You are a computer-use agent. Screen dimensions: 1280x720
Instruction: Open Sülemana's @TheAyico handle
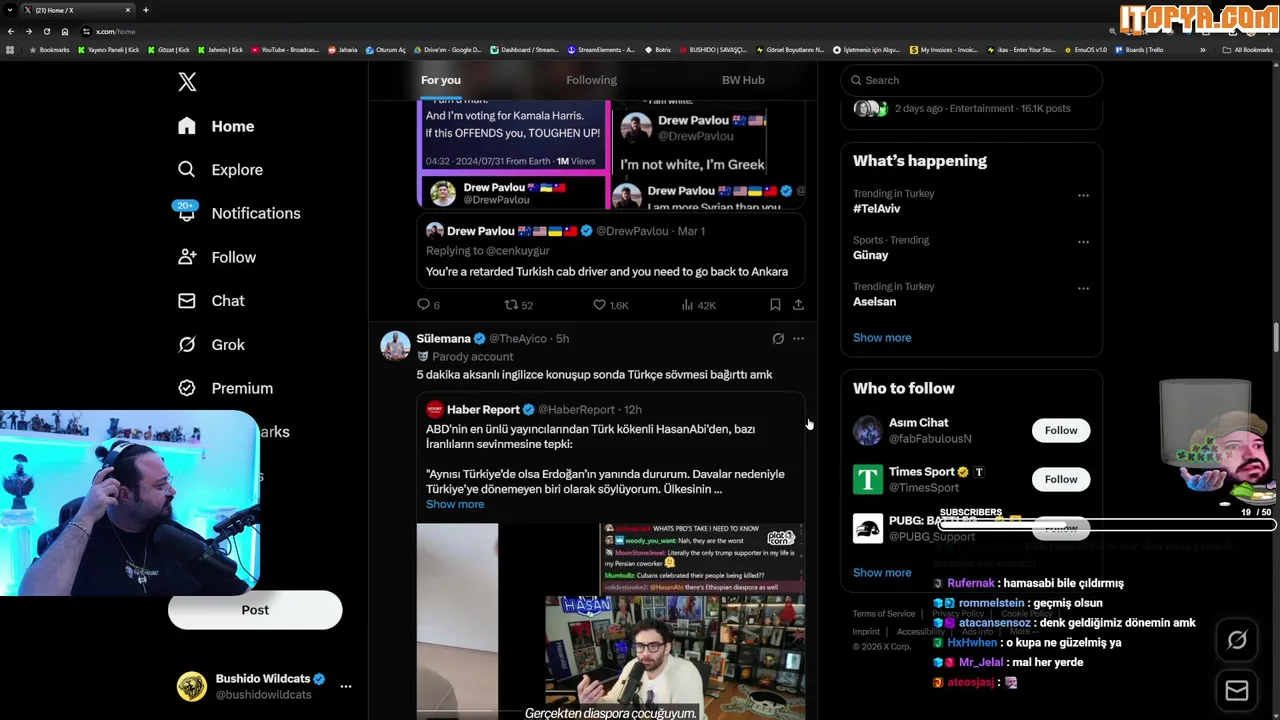518,339
